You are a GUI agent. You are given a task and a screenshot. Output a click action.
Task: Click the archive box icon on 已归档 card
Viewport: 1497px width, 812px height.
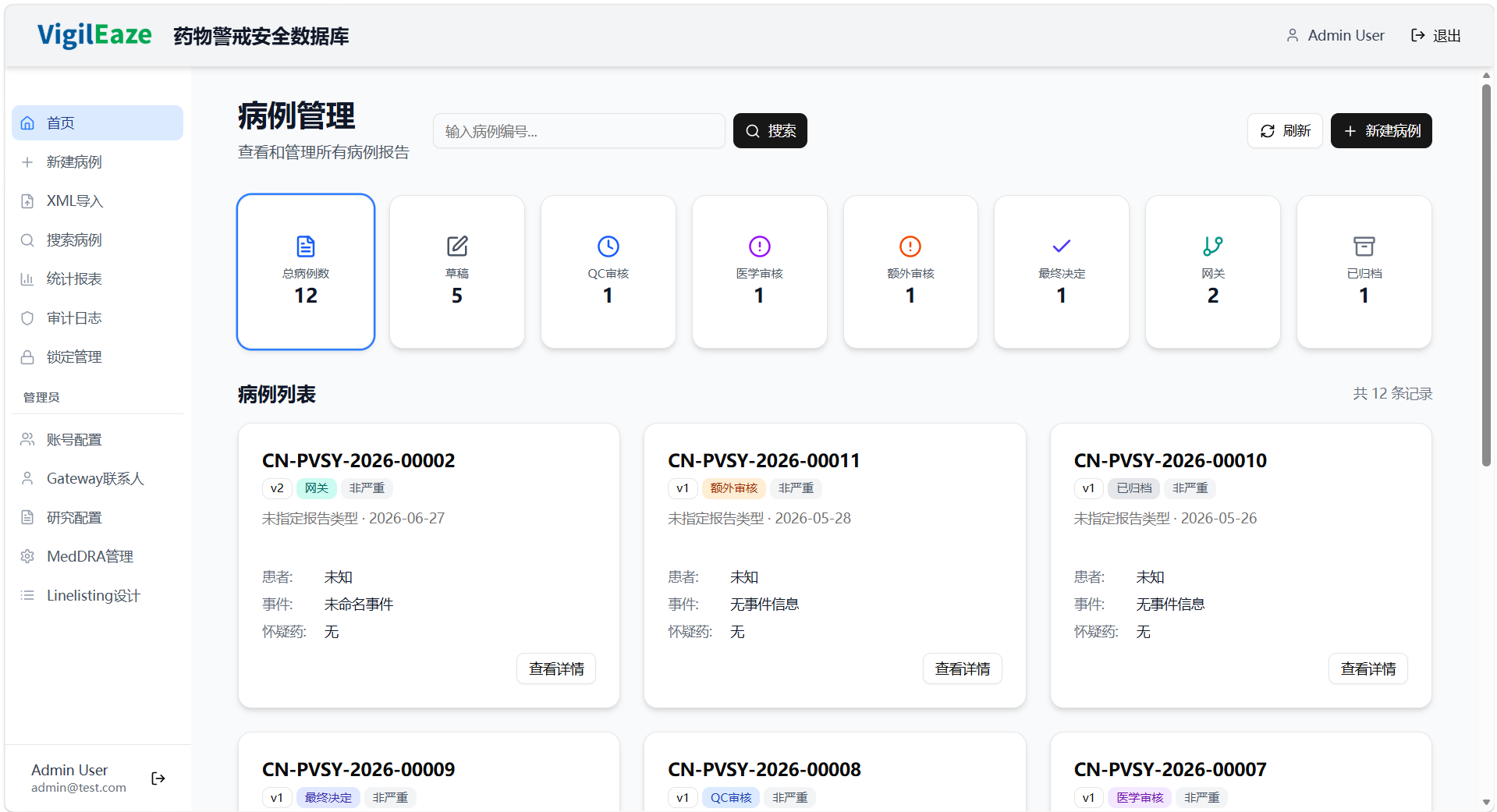[x=1364, y=246]
